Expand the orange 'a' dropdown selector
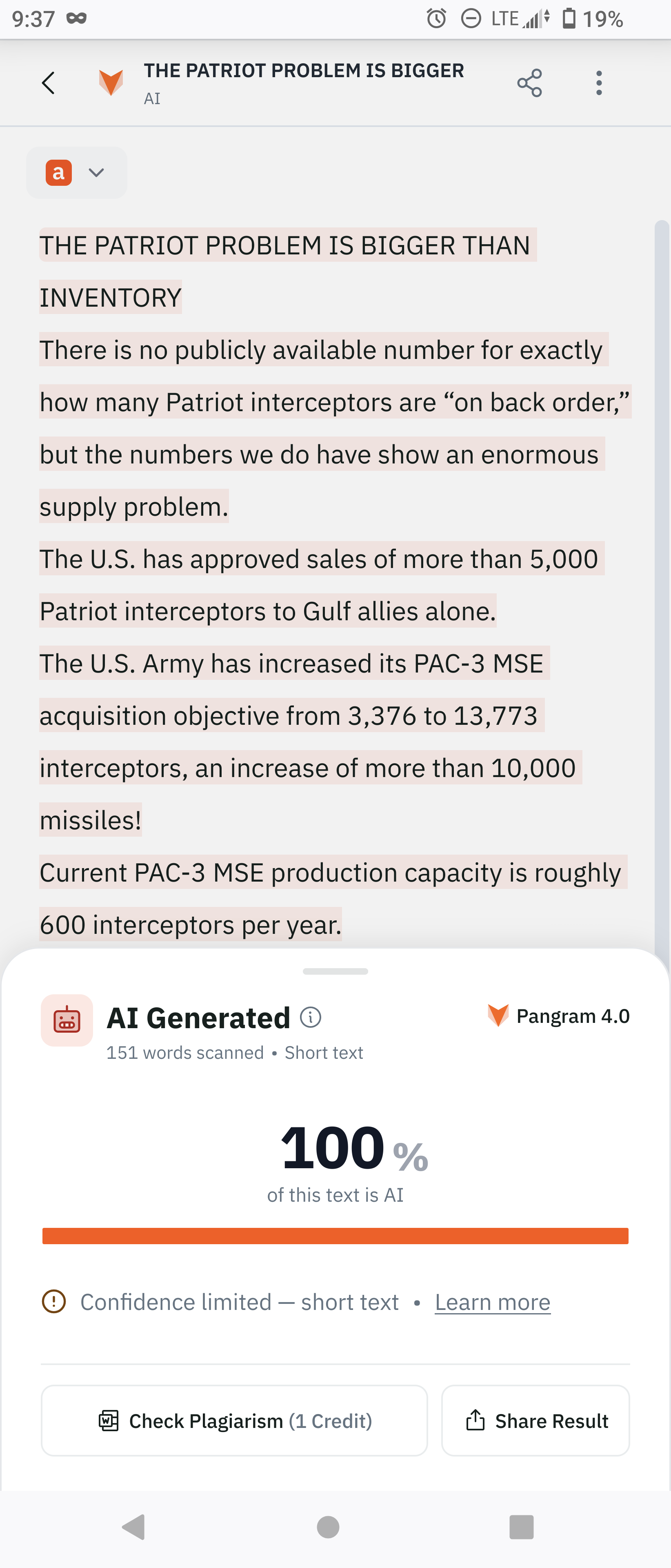 click(77, 173)
